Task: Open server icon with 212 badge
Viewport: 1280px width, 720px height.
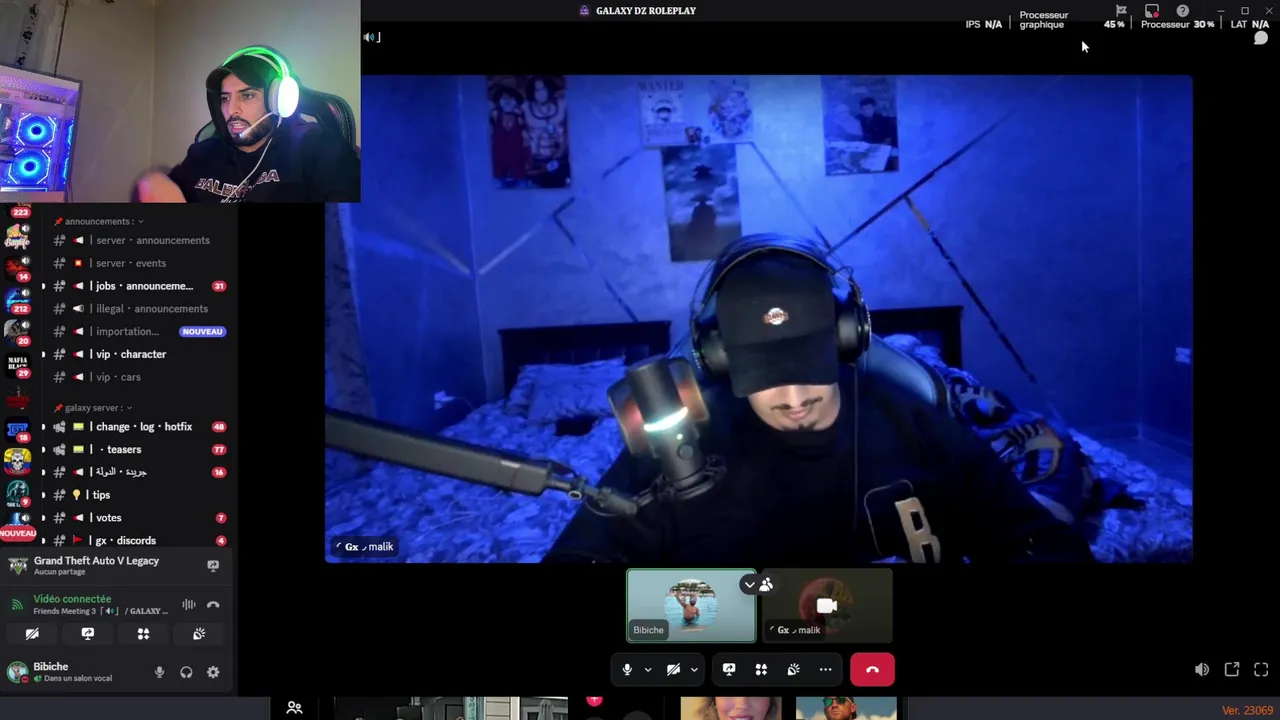Action: pos(18,300)
